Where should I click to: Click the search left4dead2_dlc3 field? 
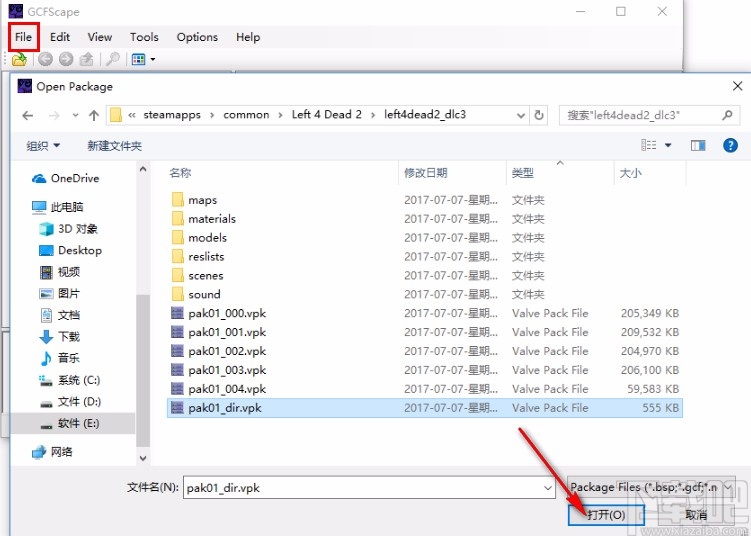point(649,115)
